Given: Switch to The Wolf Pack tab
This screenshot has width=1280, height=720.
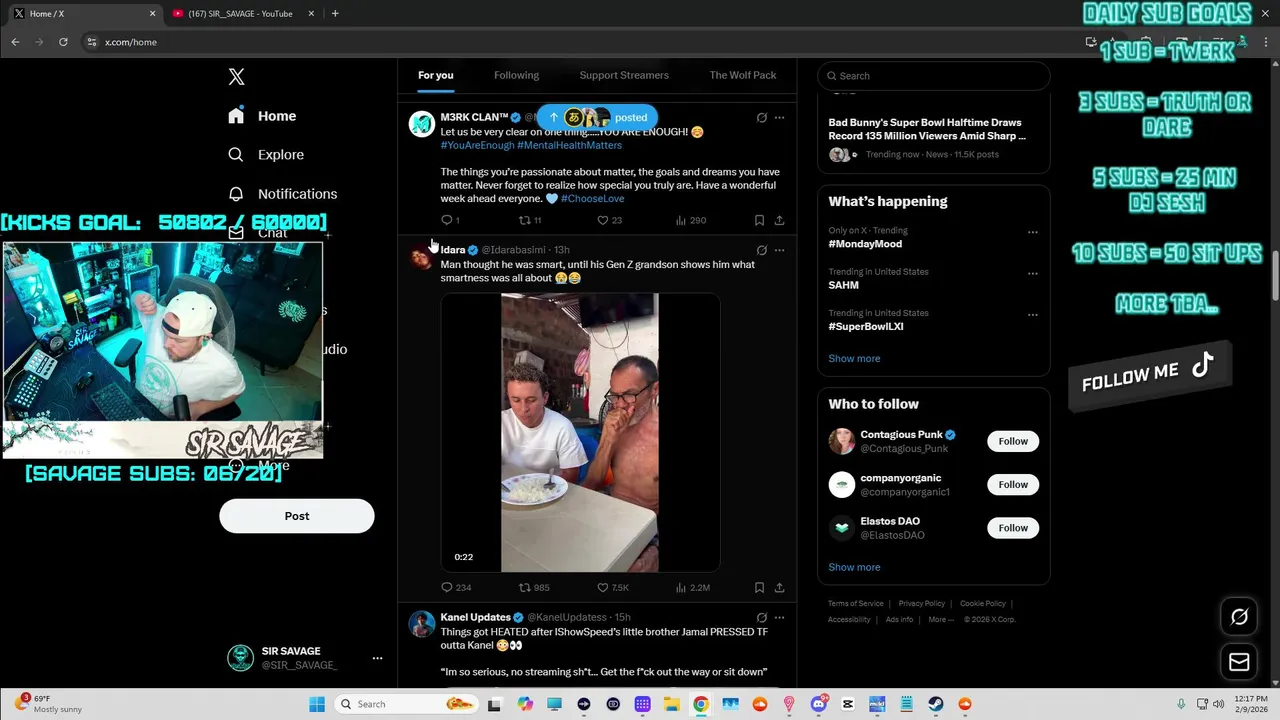Looking at the screenshot, I should point(743,75).
